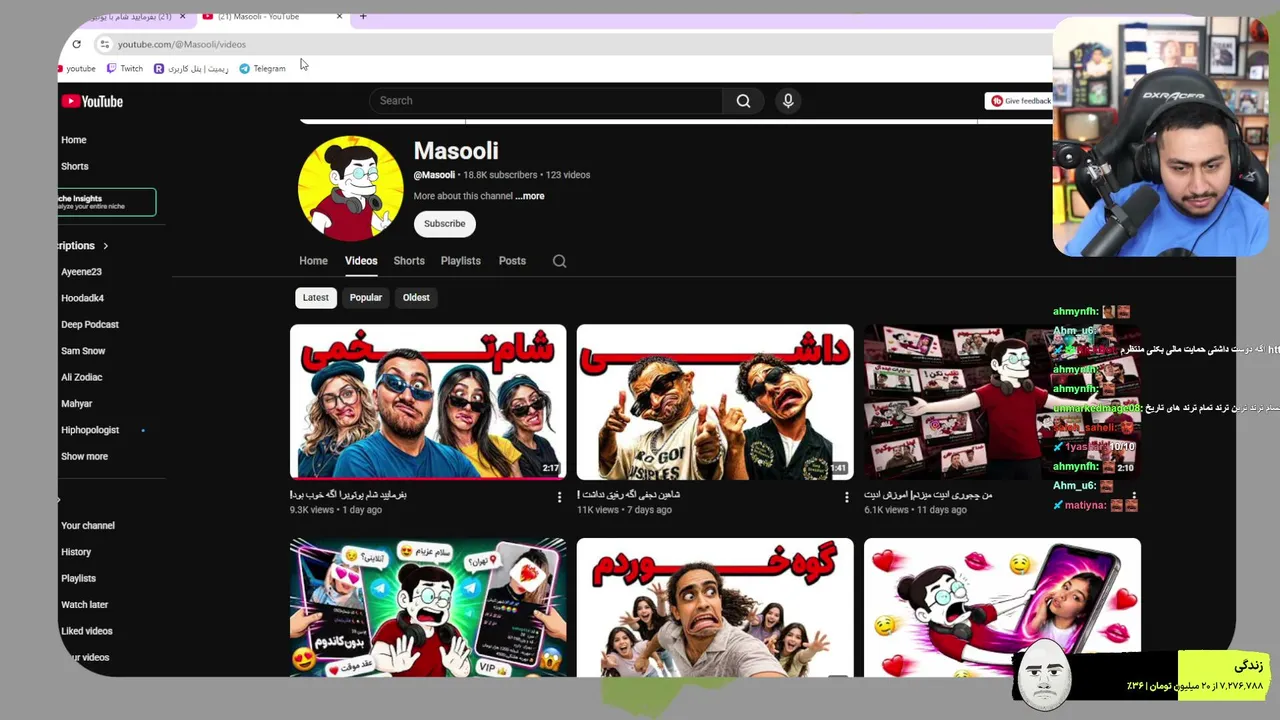Open the Niche Insights sidebar card
Viewport: 1280px width, 720px height.
107,202
